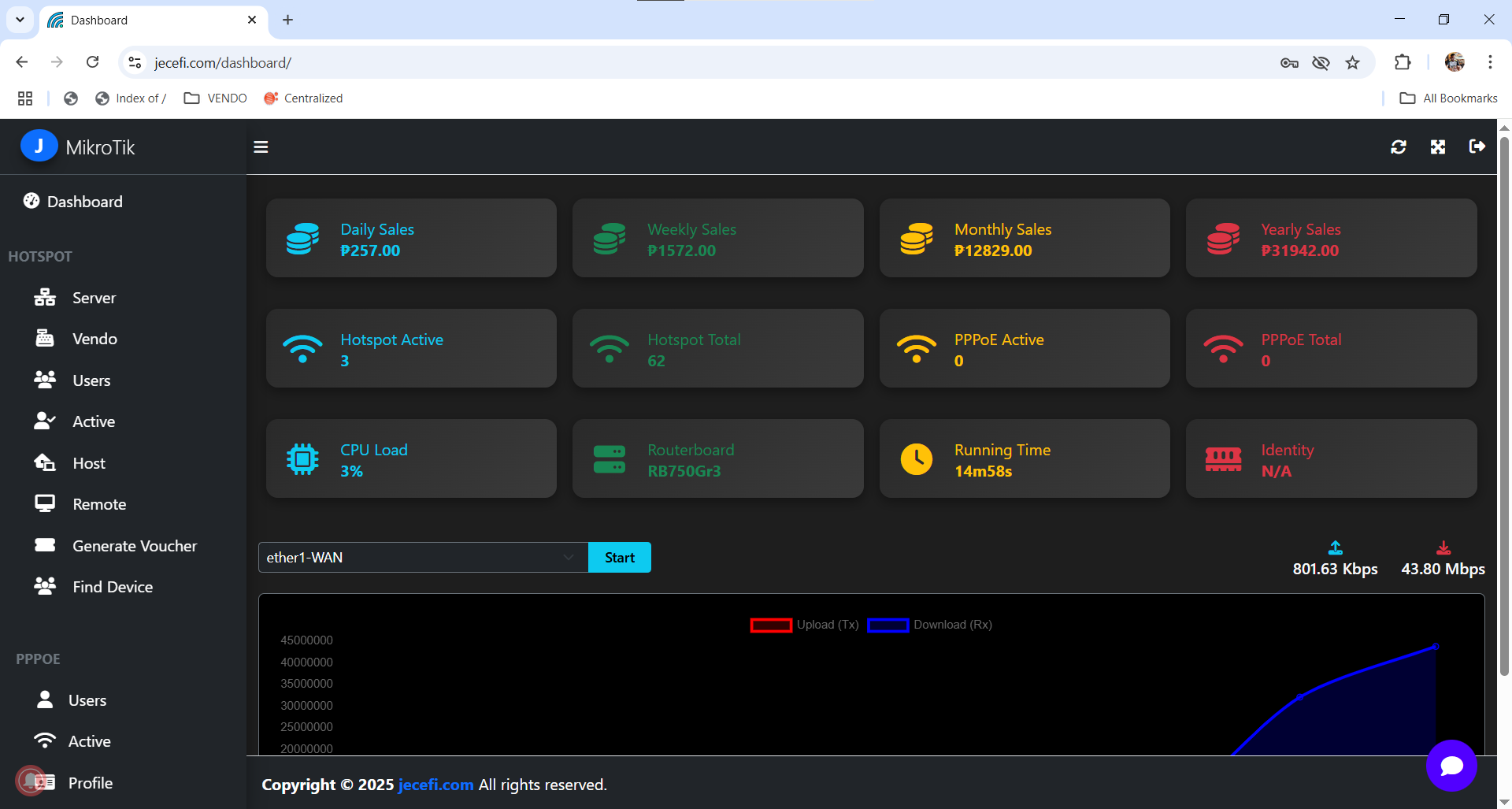Open PPPoE Active menu item
Screen dimensions: 1512x809
72,741
